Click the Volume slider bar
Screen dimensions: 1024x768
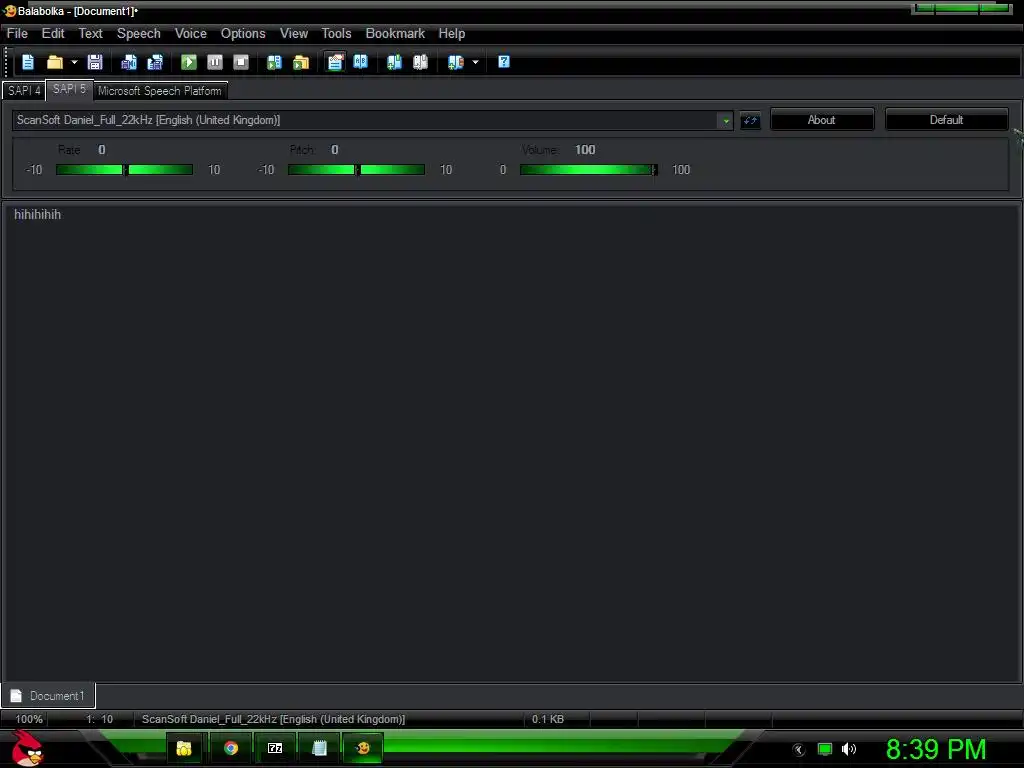pyautogui.click(x=588, y=170)
